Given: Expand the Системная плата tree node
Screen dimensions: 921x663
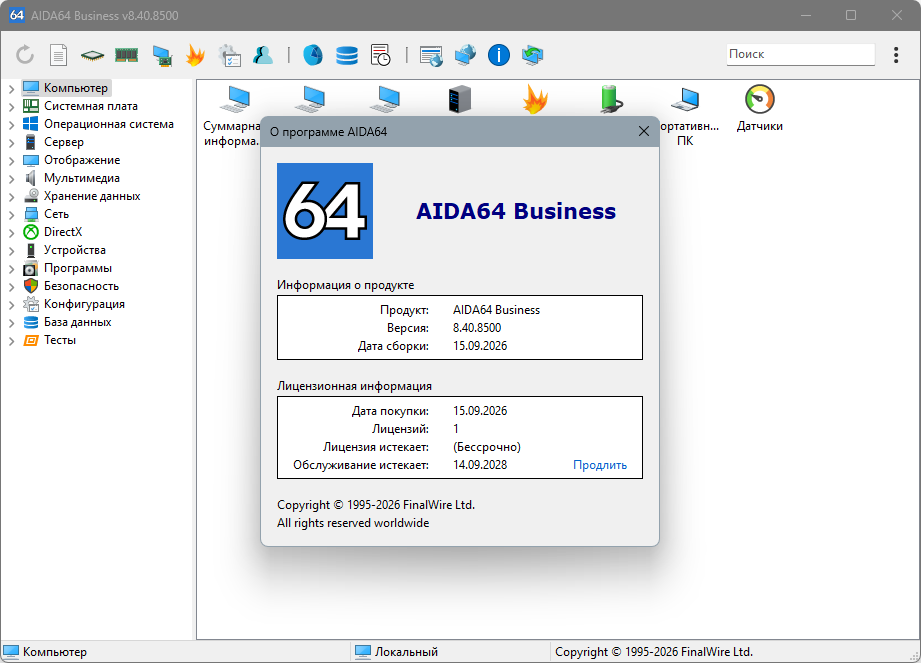Looking at the screenshot, I should coord(11,107).
